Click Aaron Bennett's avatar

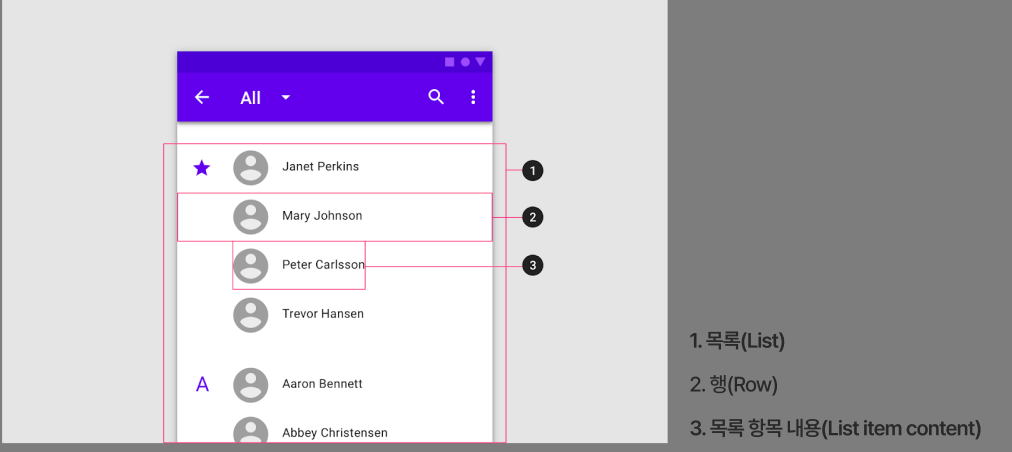click(250, 385)
